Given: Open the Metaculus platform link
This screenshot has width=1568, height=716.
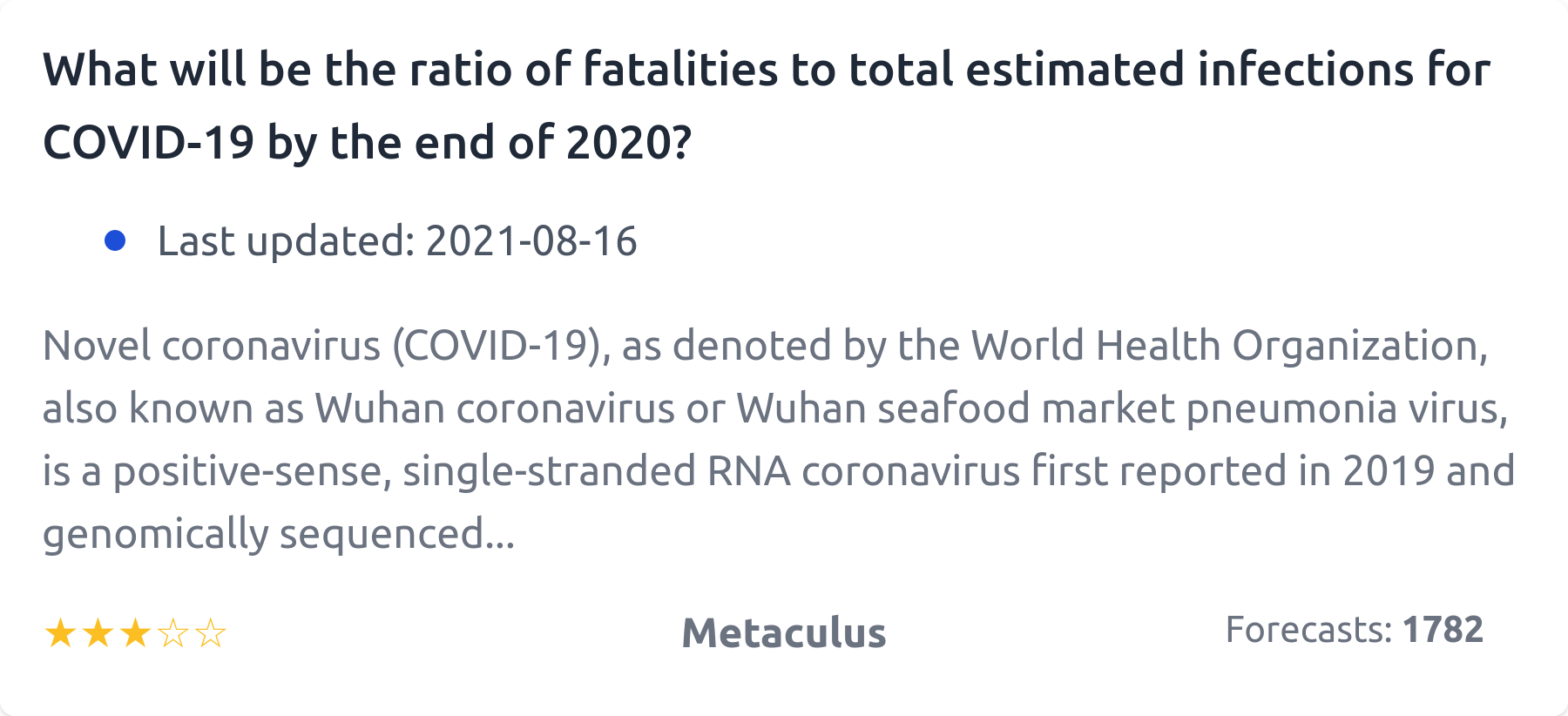Looking at the screenshot, I should click(783, 632).
